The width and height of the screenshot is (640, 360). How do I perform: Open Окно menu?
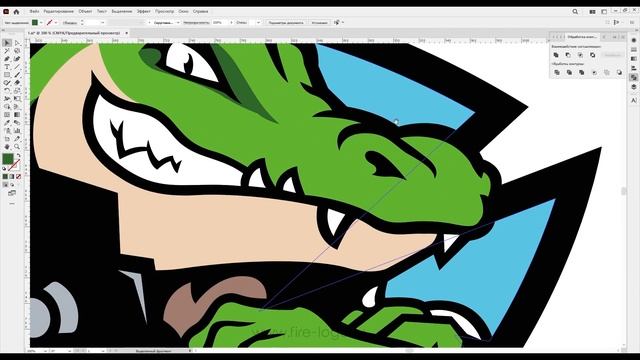point(183,12)
